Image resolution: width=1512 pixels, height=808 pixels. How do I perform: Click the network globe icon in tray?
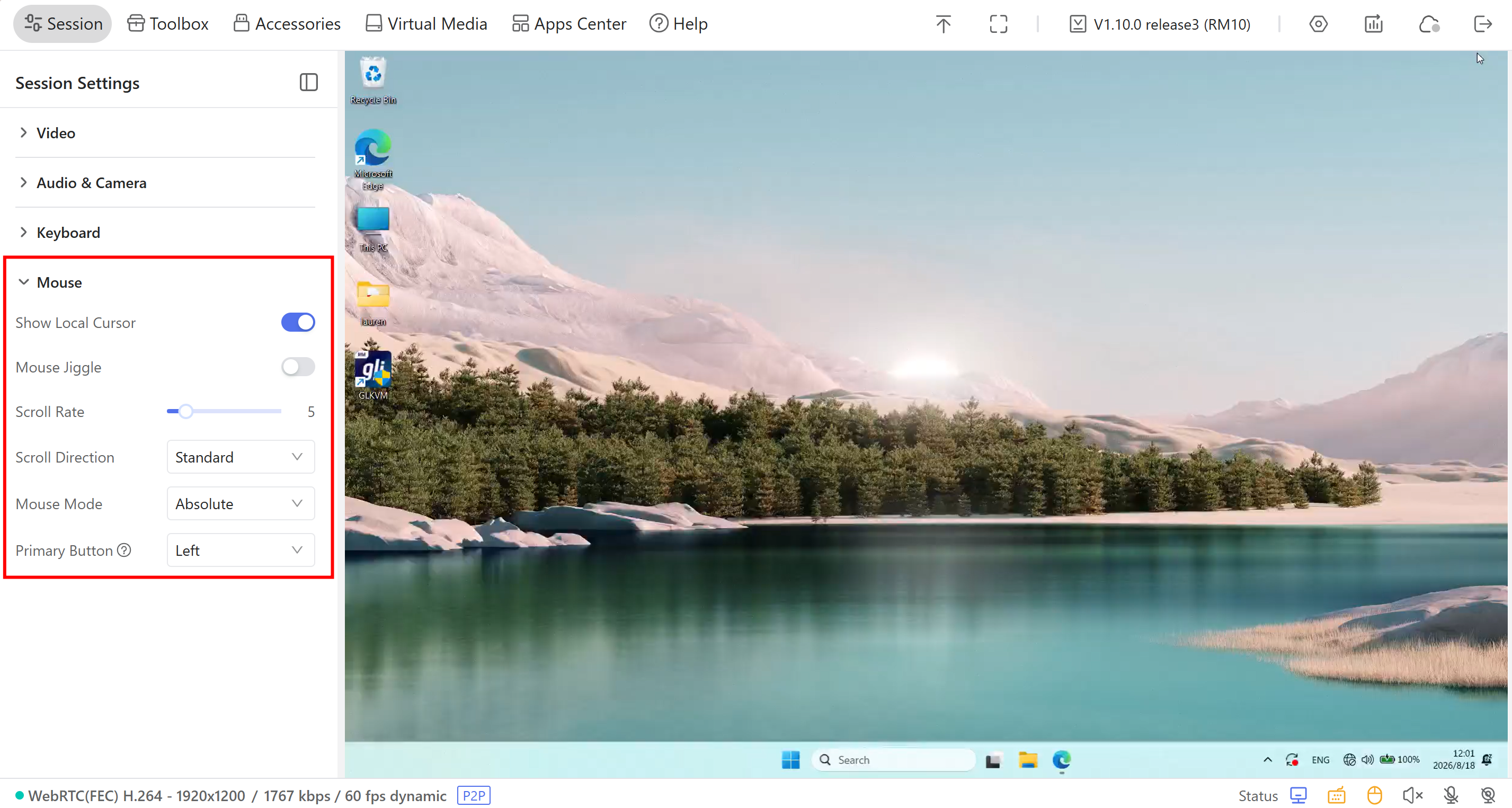pos(1349,760)
